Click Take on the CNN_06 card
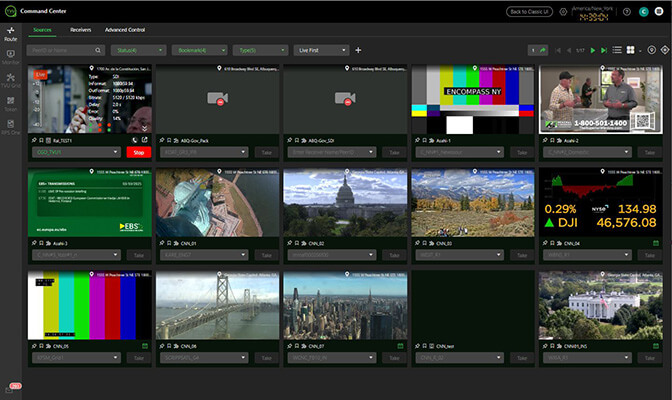Viewport: 672px width, 400px height. [267, 358]
